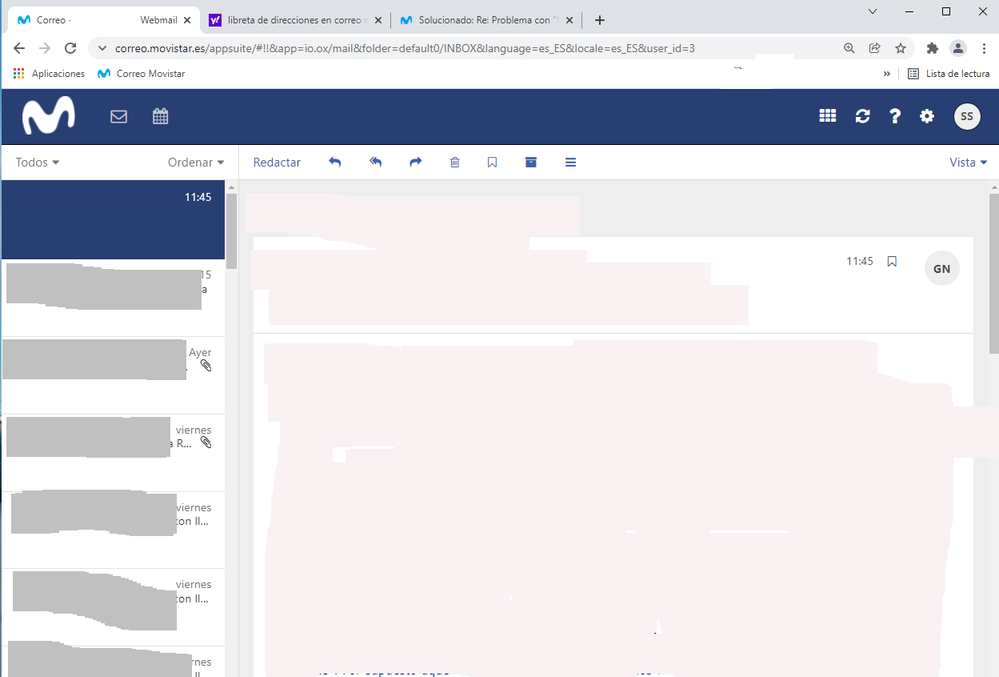Click the refresh icon in header
This screenshot has width=999, height=677.
[862, 116]
